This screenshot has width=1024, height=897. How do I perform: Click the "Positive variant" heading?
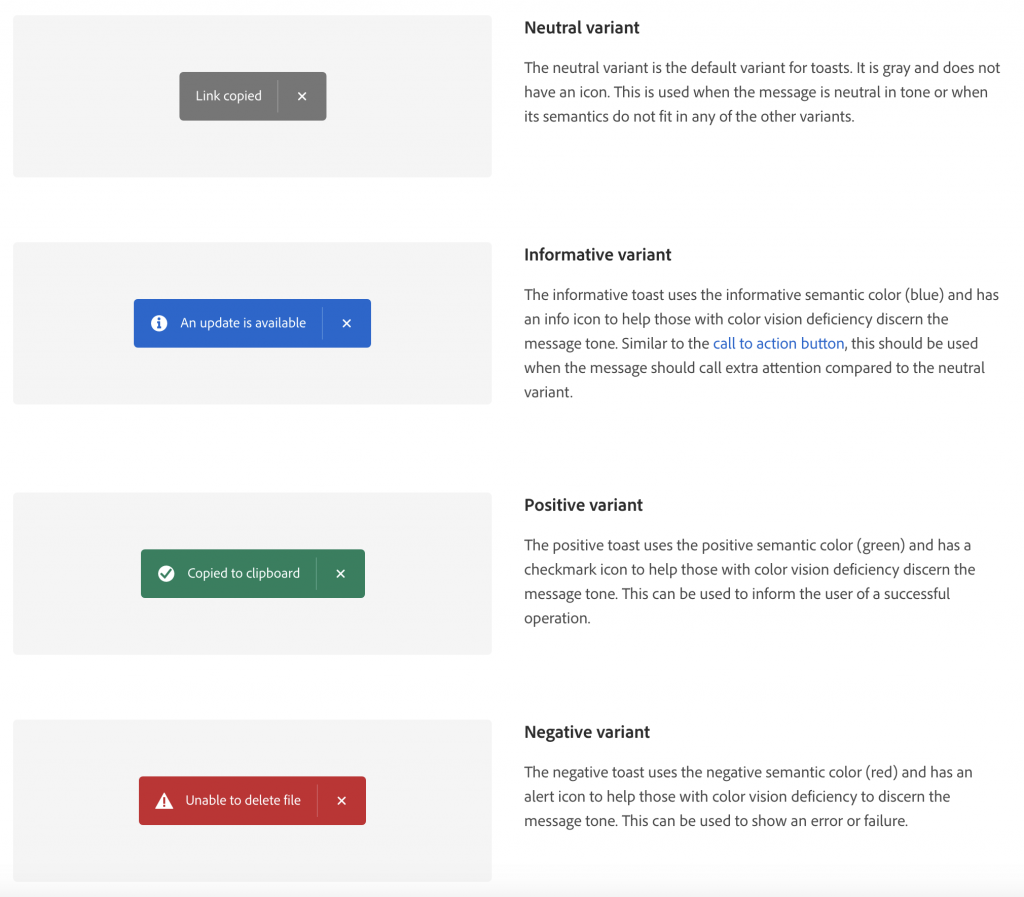583,505
